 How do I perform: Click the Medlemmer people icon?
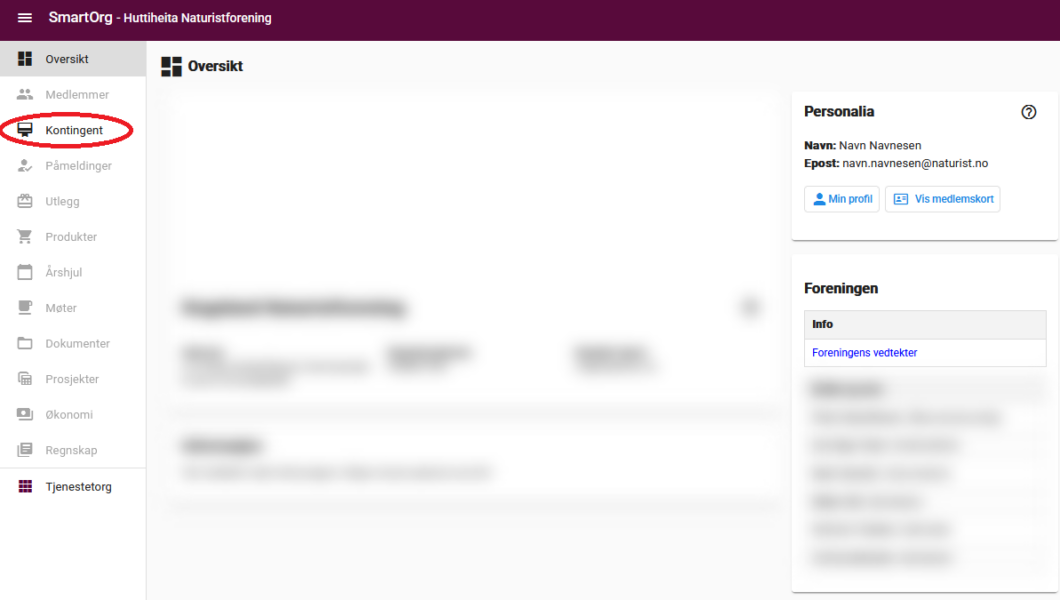pos(25,95)
